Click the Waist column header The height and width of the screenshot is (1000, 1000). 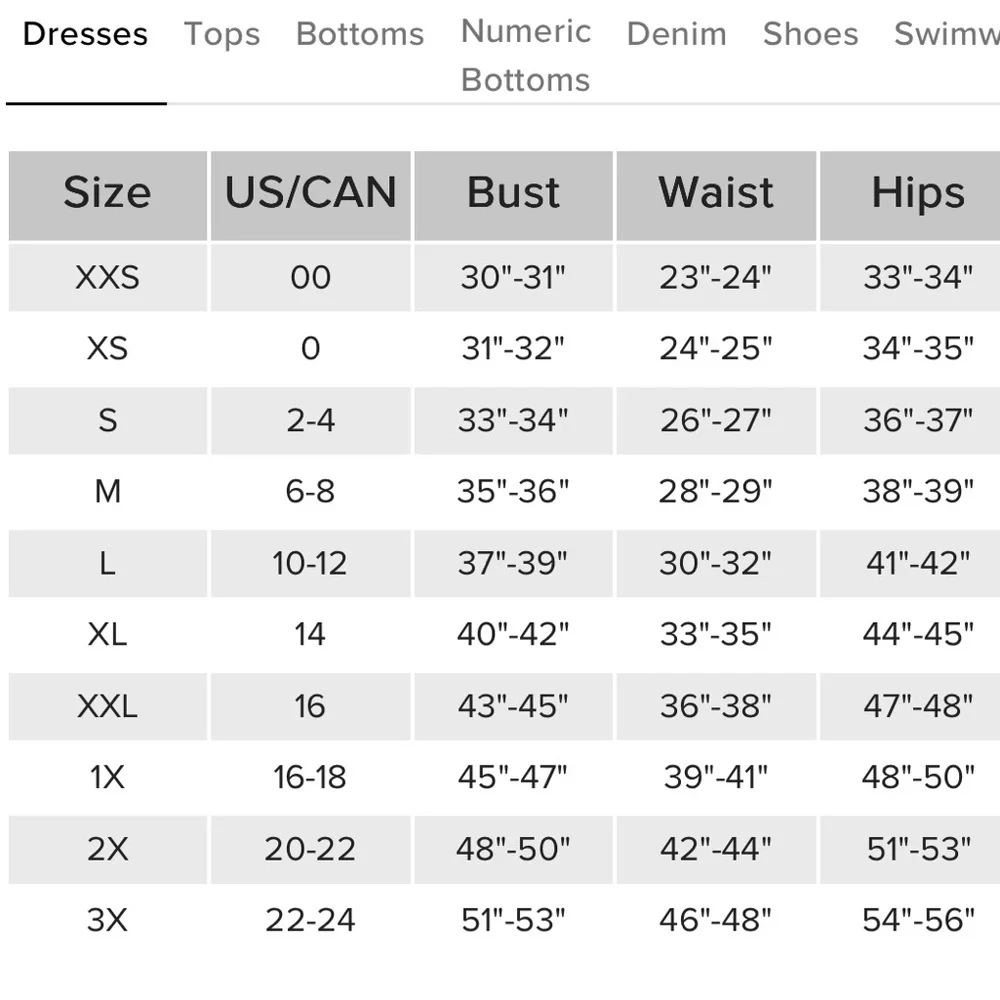click(x=716, y=193)
